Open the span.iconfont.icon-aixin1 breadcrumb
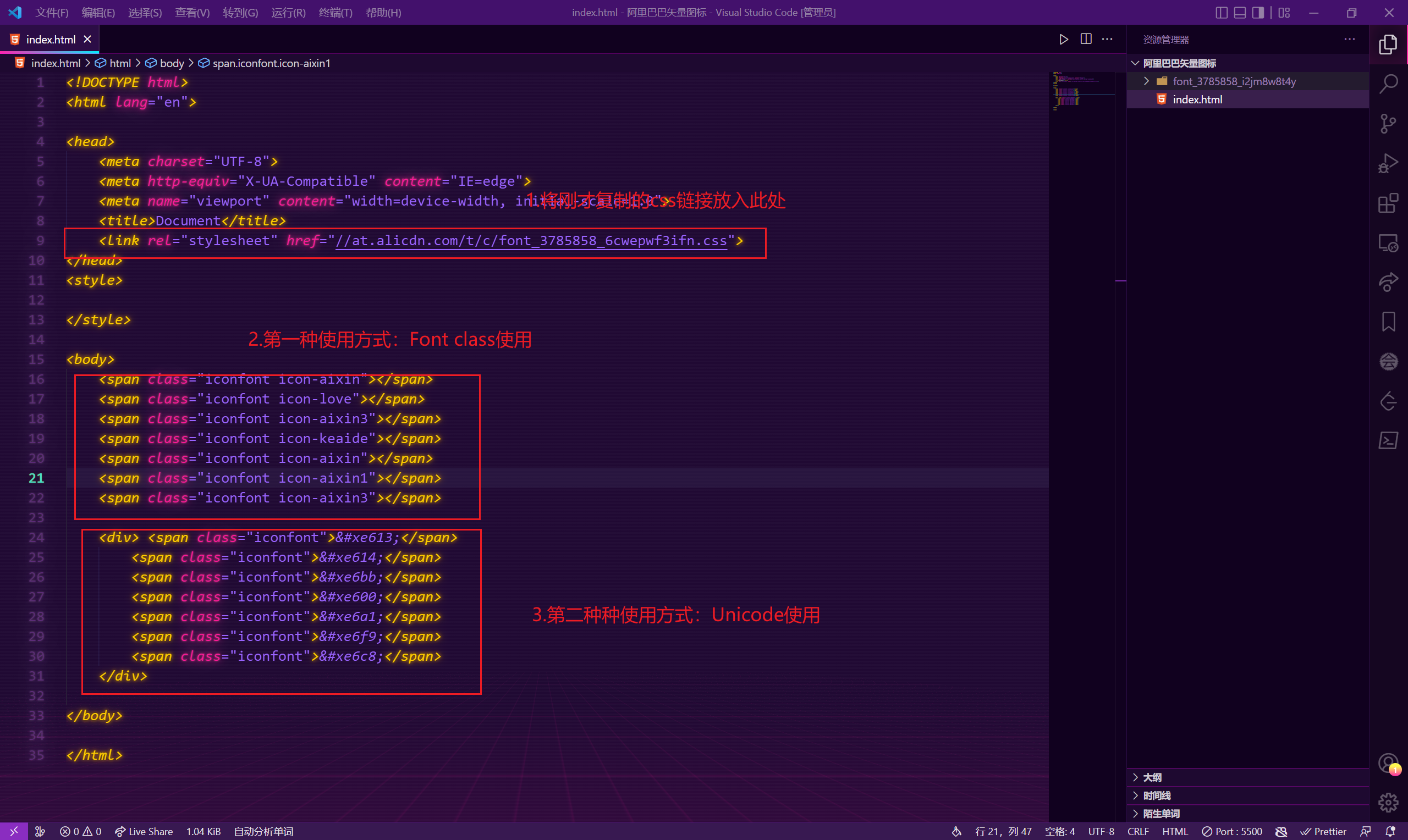Viewport: 1408px width, 840px height. click(264, 63)
